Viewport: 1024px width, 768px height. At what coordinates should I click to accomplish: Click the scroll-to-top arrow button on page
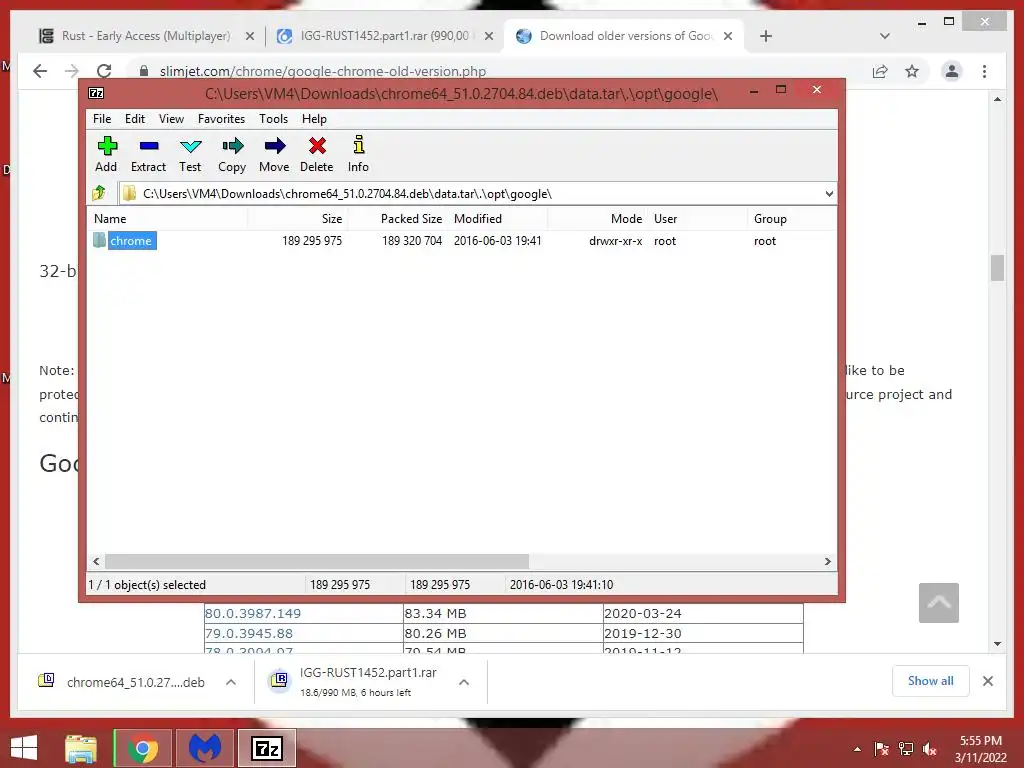click(939, 603)
